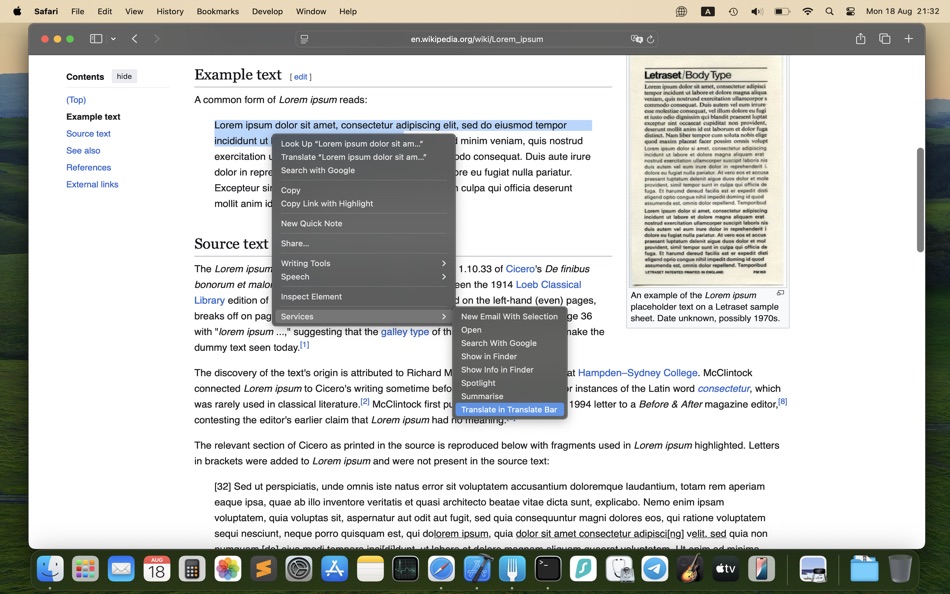Choose Spotlight in Services submenu
This screenshot has height=594, width=950.
[510, 383]
